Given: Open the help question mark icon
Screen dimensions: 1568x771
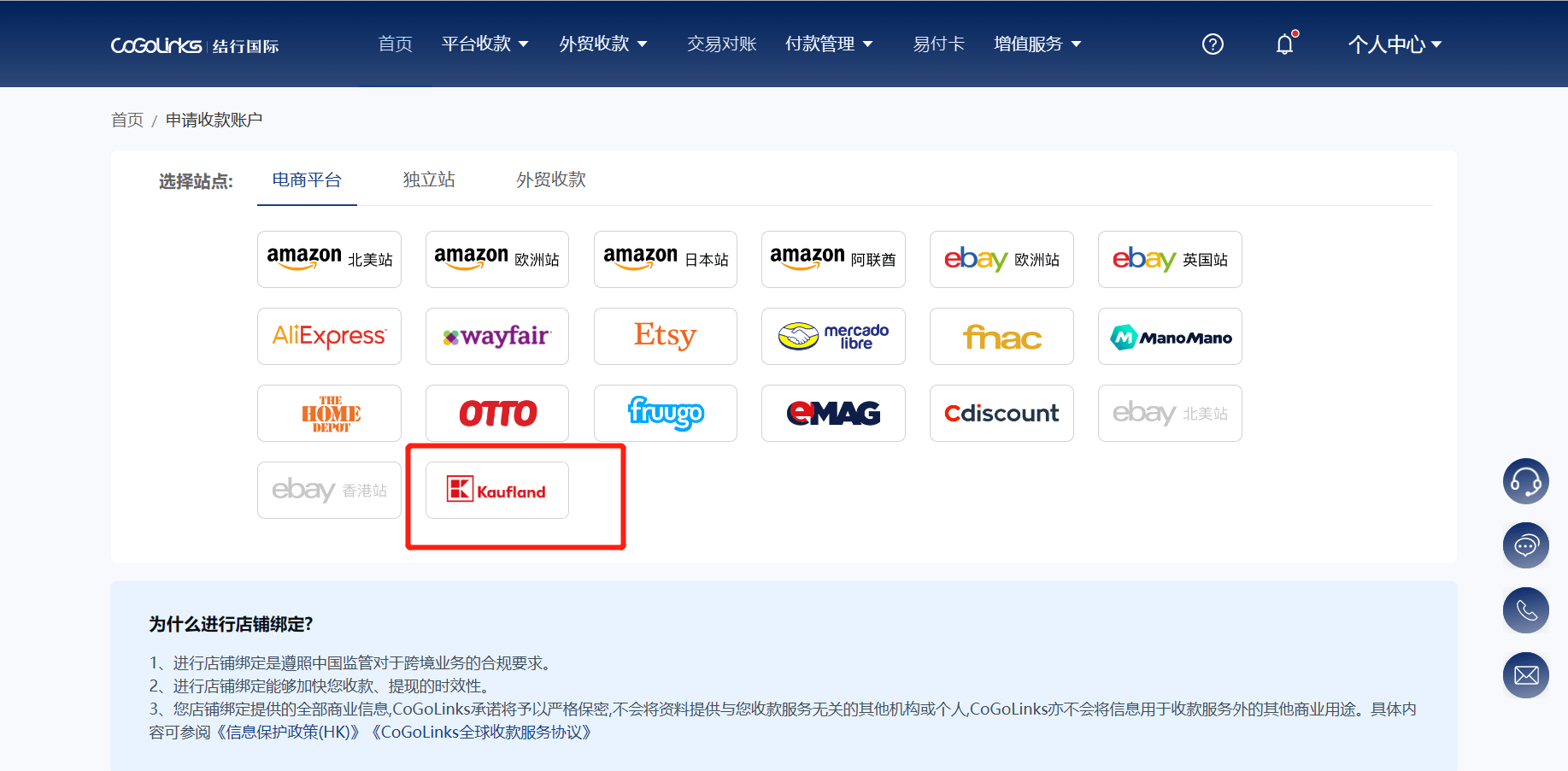Looking at the screenshot, I should [1212, 44].
